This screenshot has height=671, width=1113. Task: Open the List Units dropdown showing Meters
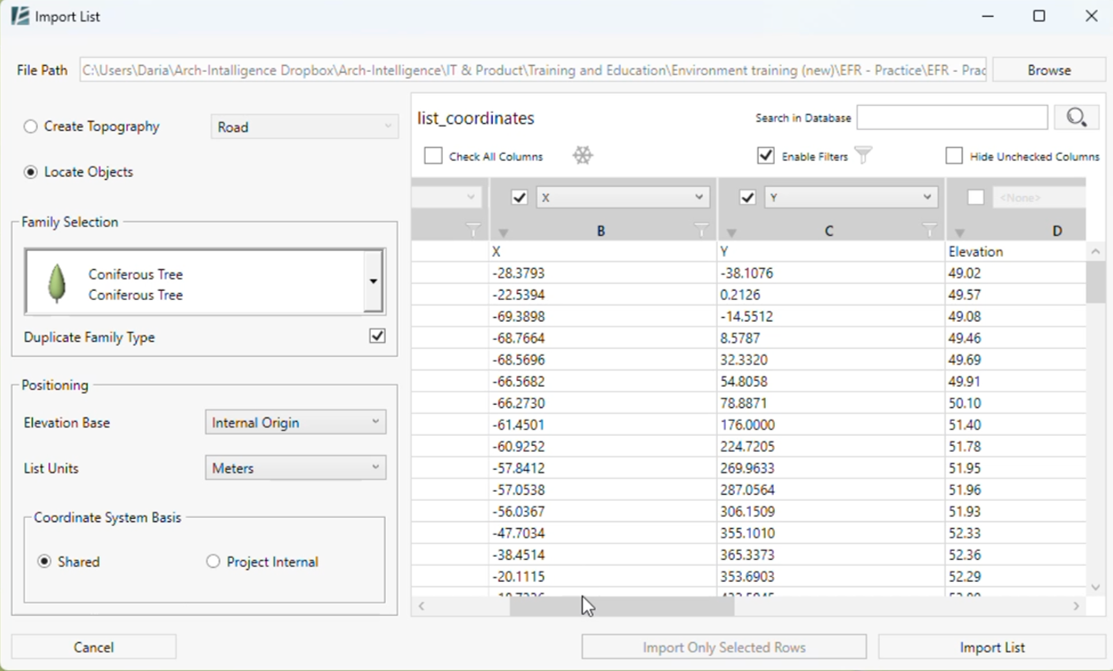coord(294,467)
